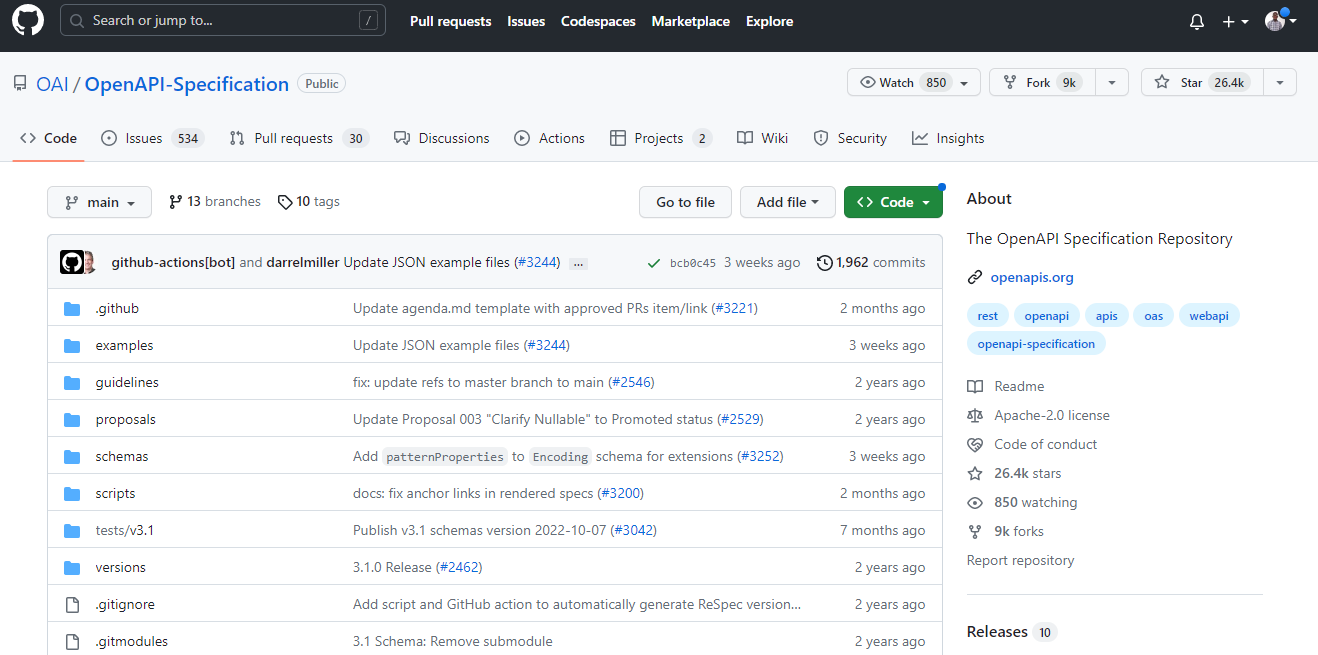Open the guidelines folder
The image size is (1318, 655).
click(127, 382)
